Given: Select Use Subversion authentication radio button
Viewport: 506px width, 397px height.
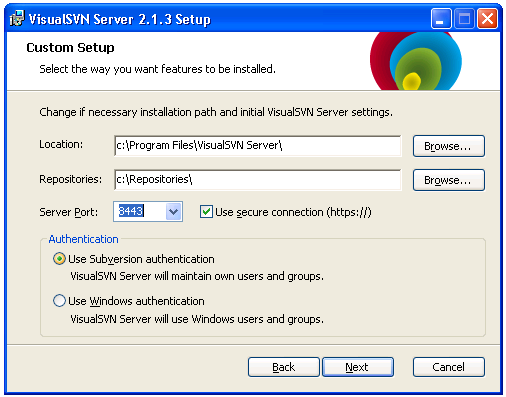Looking at the screenshot, I should pos(59,259).
